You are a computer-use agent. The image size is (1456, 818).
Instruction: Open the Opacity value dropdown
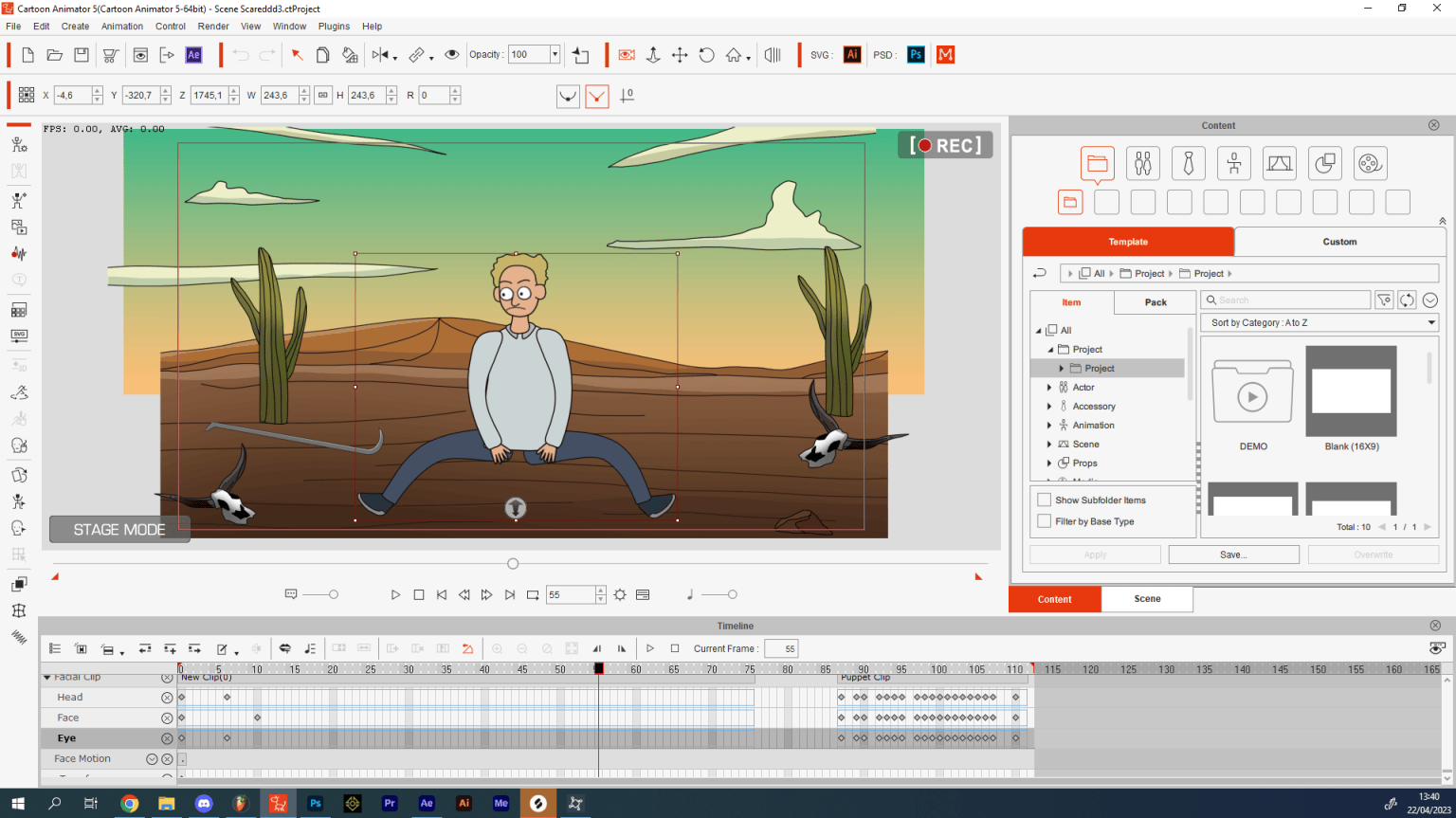pyautogui.click(x=555, y=55)
